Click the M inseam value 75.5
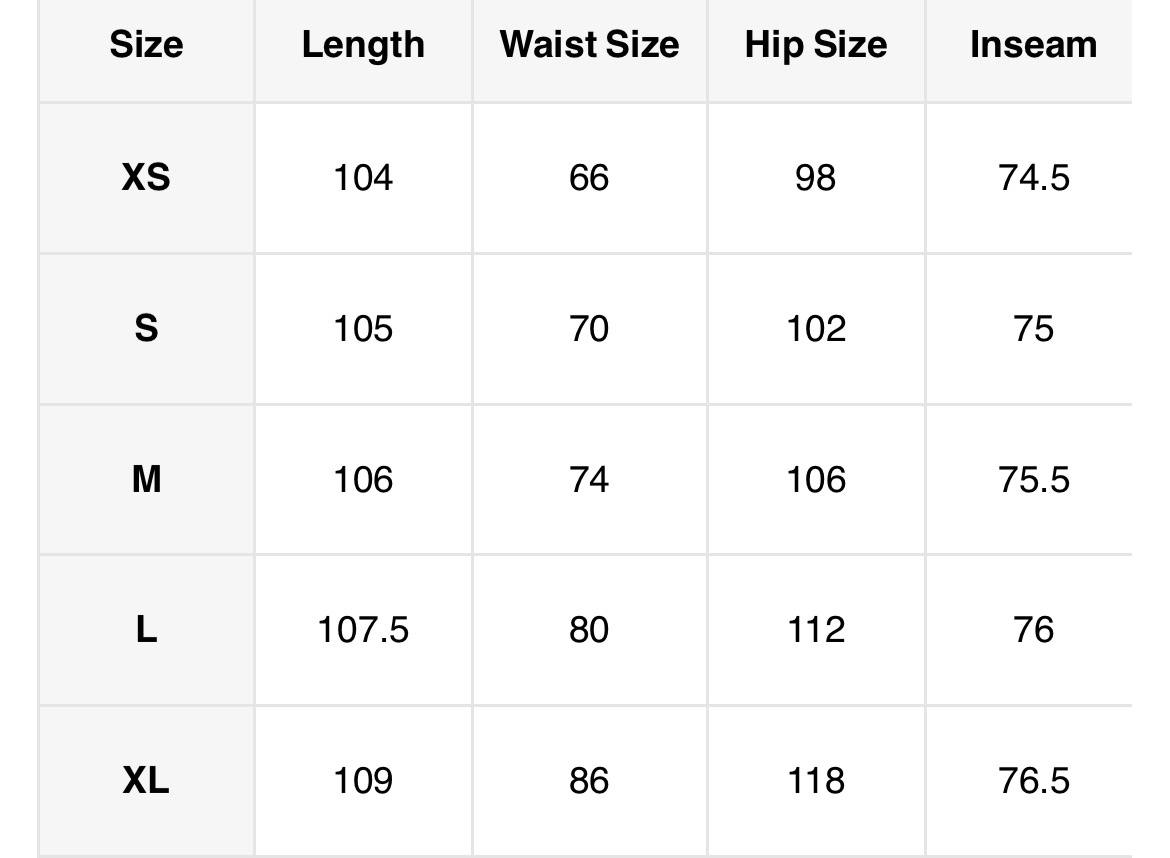Screen dimensions: 1170x858 pos(1033,480)
